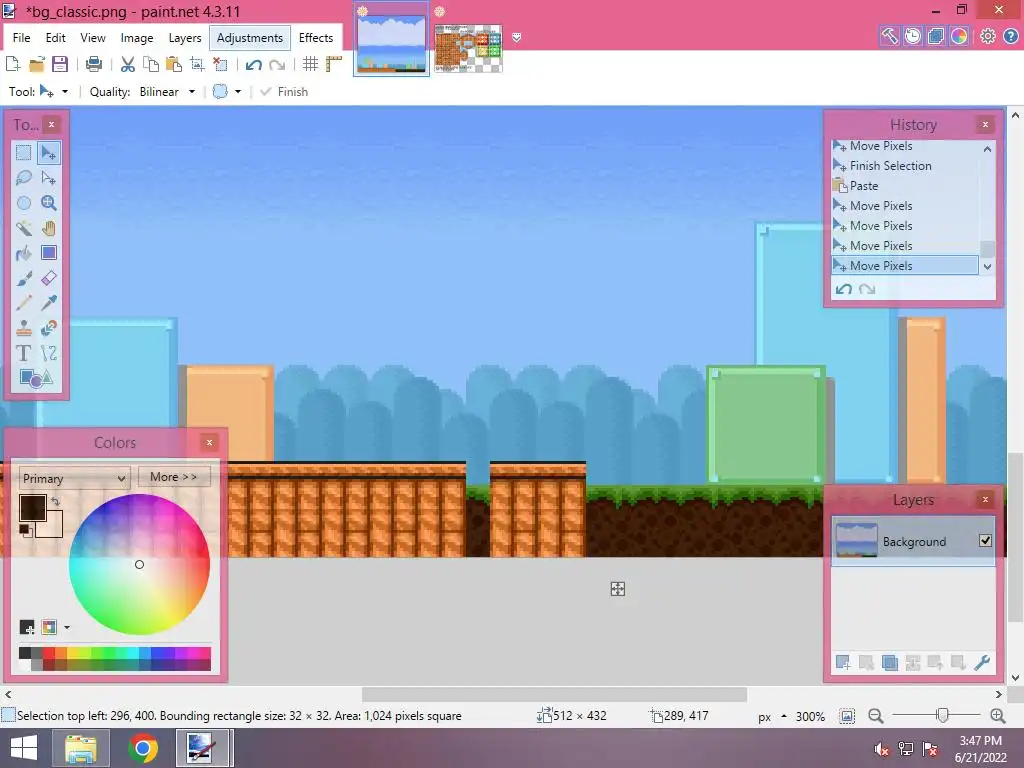
Task: Select the Paintbrush tool
Action: coord(24,278)
